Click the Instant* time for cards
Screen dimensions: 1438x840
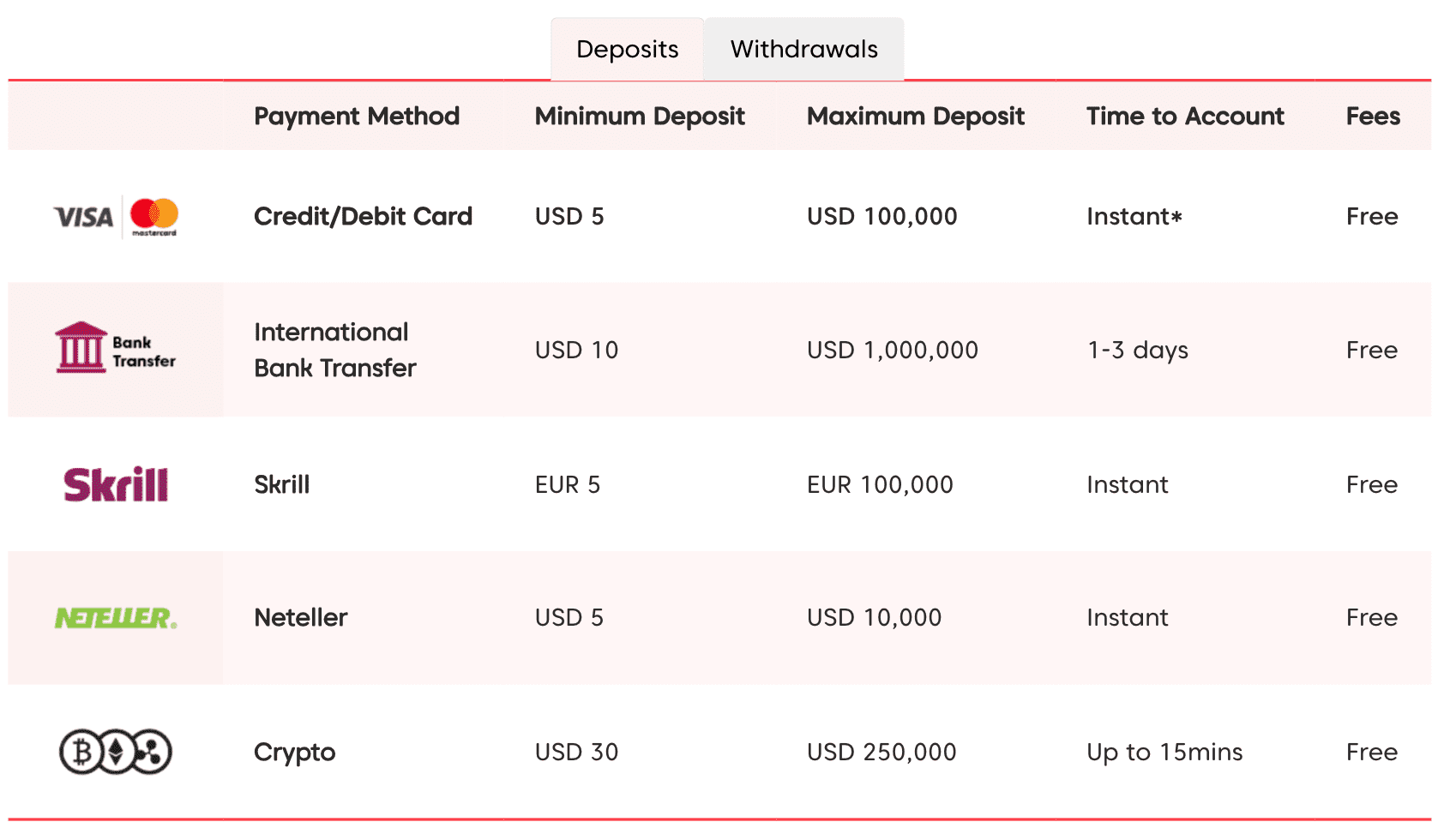(1134, 216)
